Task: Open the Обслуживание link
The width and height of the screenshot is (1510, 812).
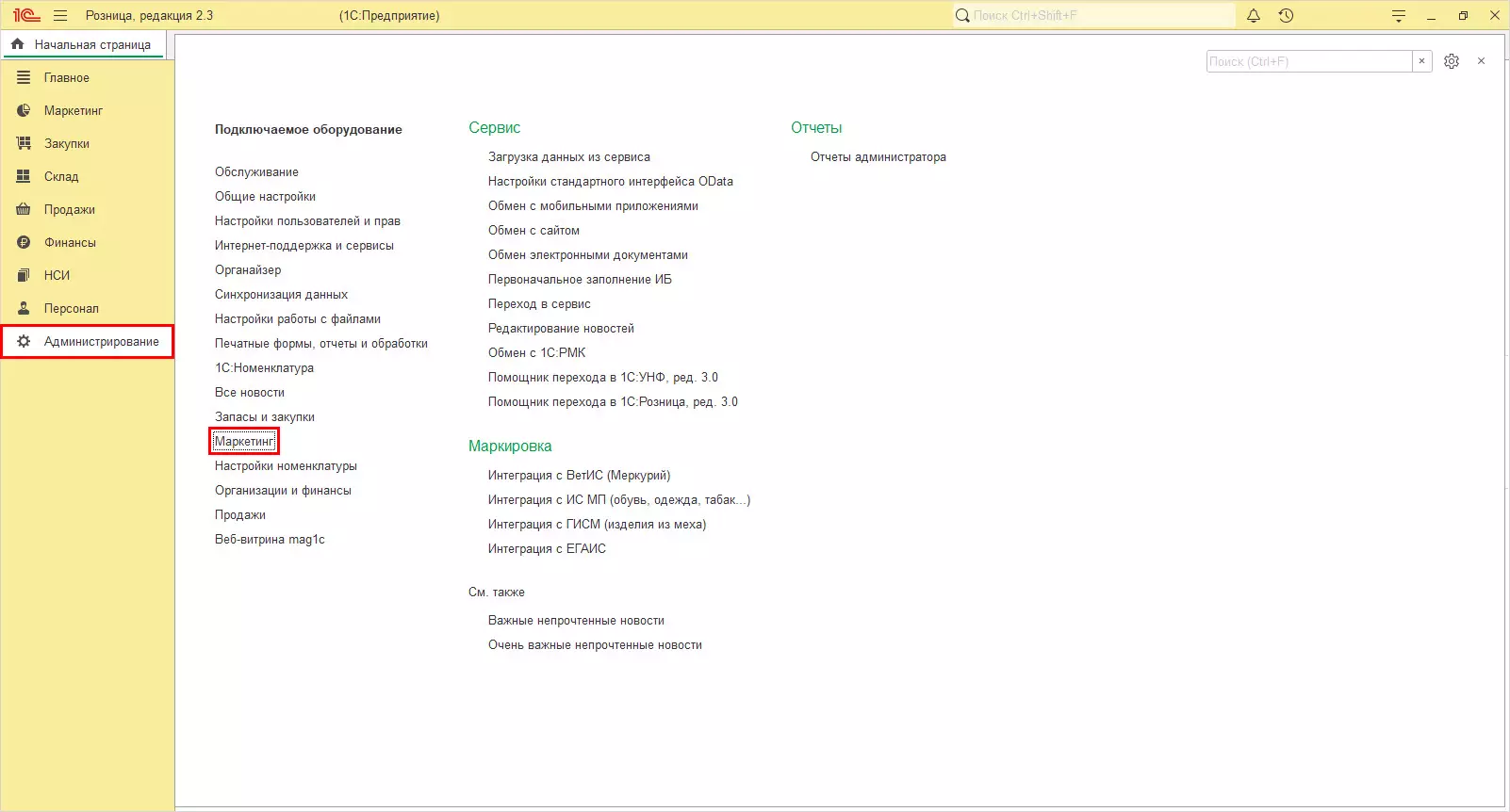Action: click(256, 172)
